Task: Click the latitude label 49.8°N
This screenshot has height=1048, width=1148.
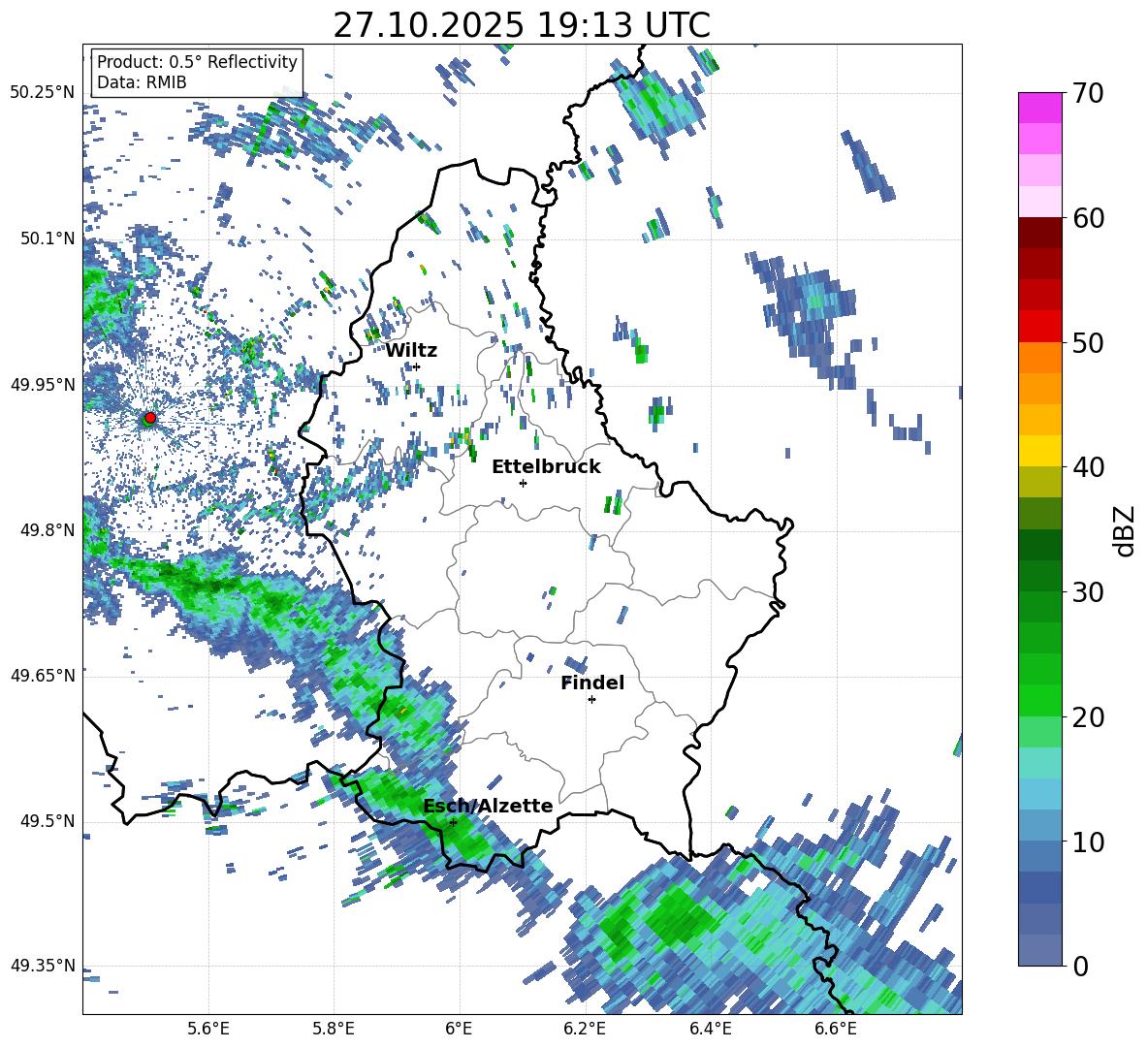Action: [48, 530]
